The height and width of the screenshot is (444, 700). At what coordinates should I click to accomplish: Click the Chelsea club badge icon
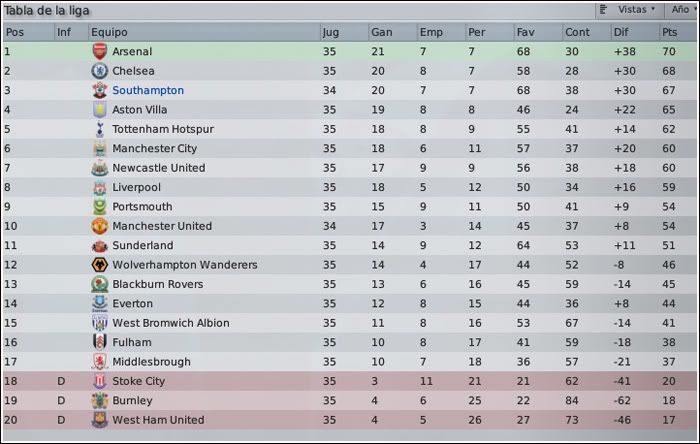tap(100, 71)
